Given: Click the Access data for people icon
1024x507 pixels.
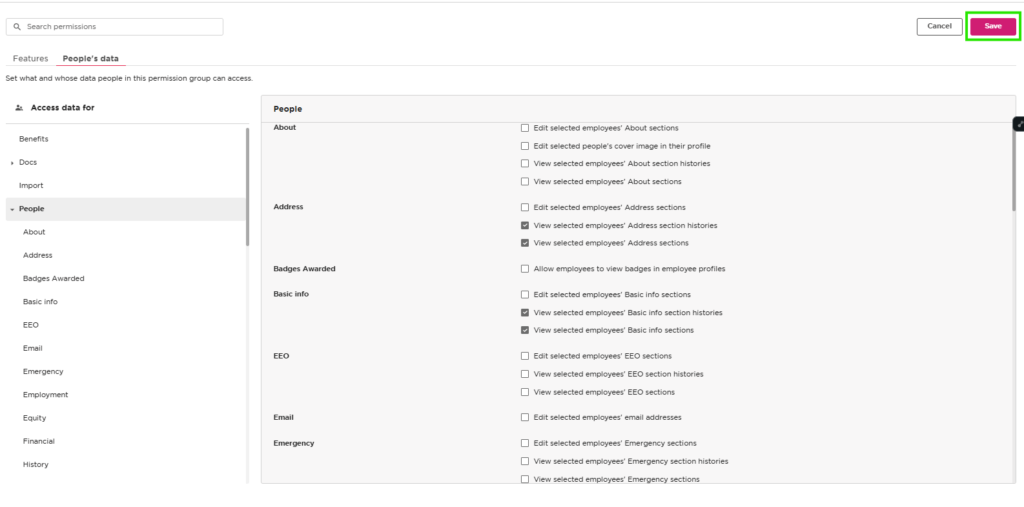Looking at the screenshot, I should [19, 108].
